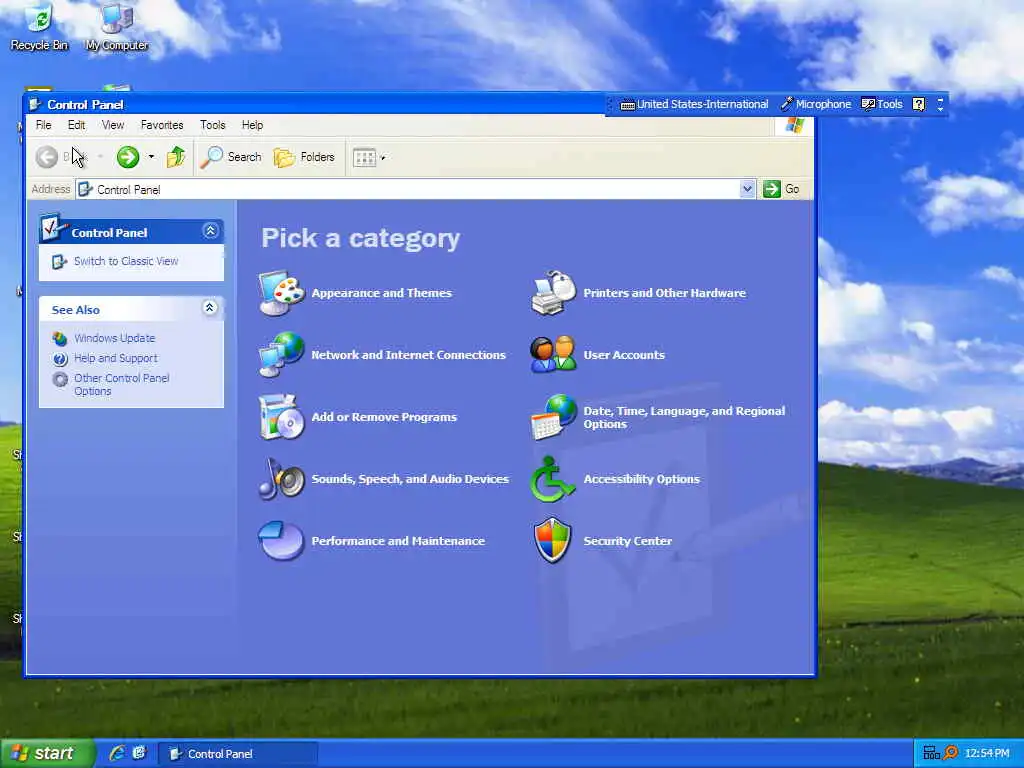Click the Switch to Classic View icon
Screen dimensions: 1024x768
(59, 262)
